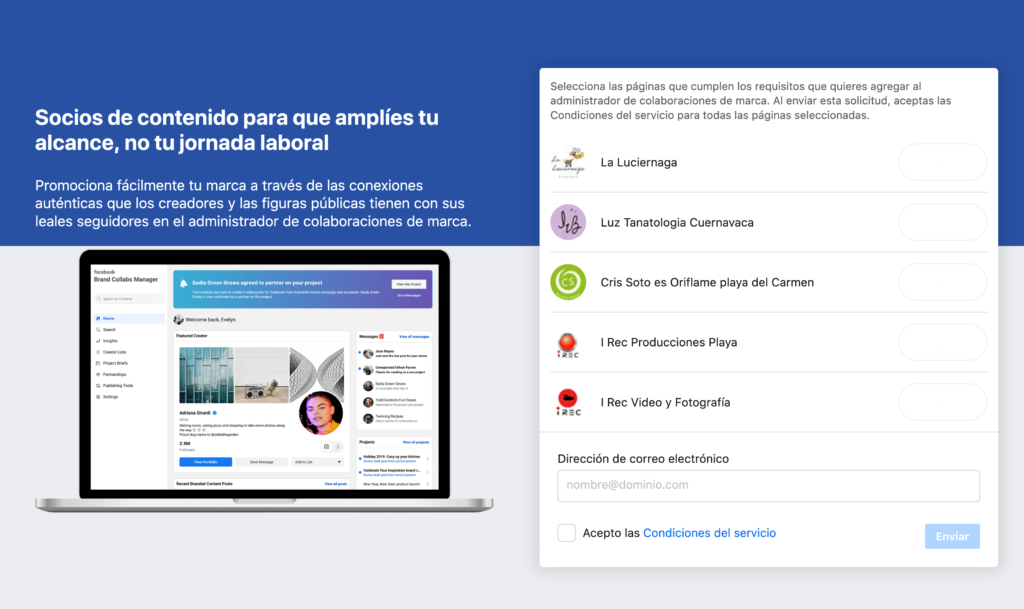Click the Instagram icon under the creator photo
The height and width of the screenshot is (609, 1024).
[325, 446]
